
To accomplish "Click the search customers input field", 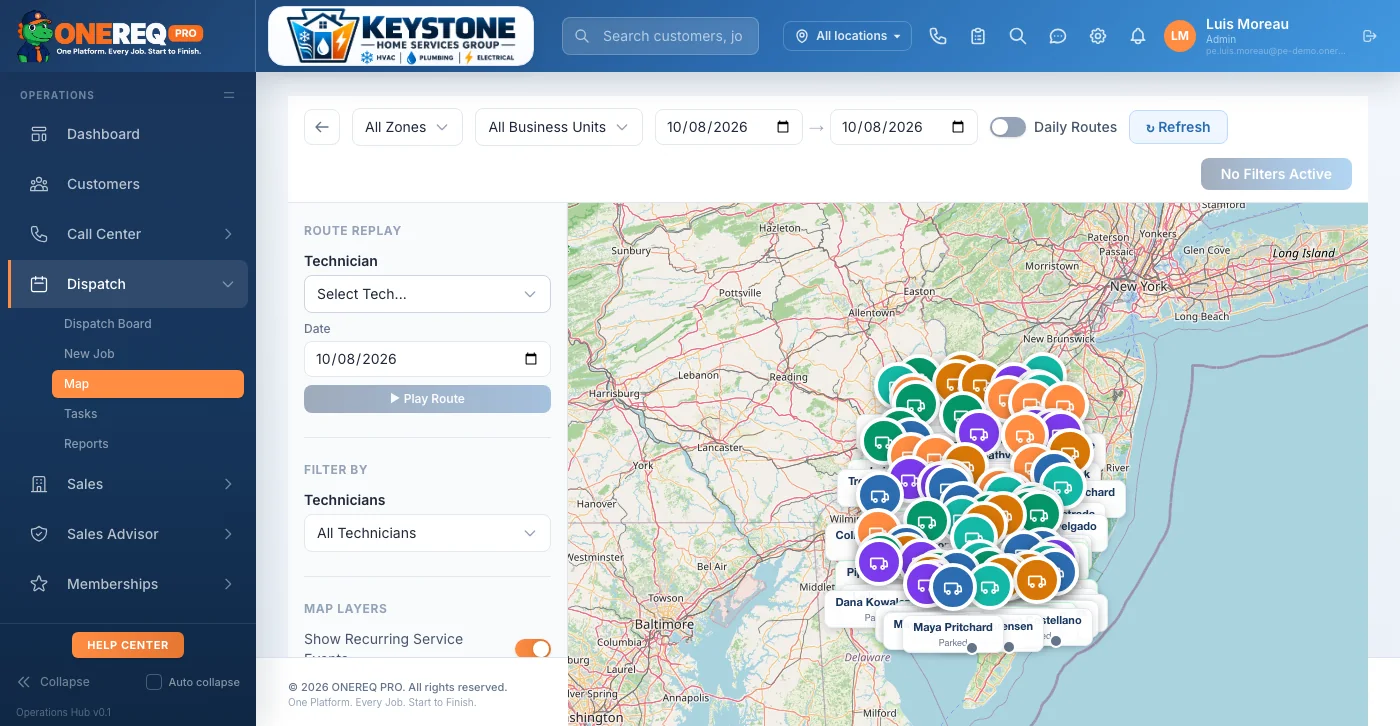I will click(660, 36).
